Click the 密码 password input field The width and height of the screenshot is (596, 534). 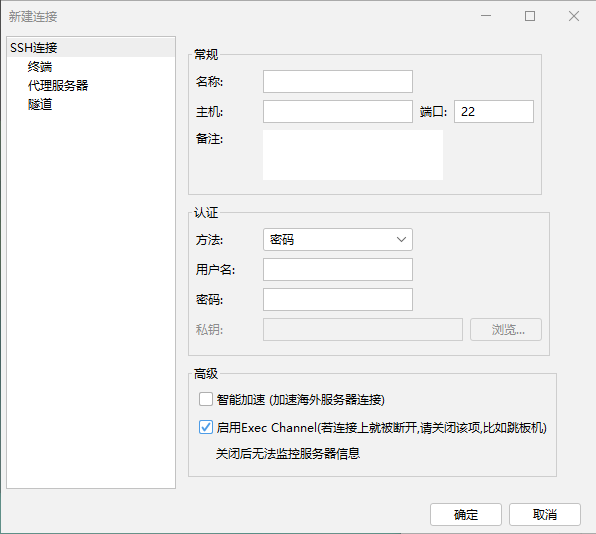[338, 299]
